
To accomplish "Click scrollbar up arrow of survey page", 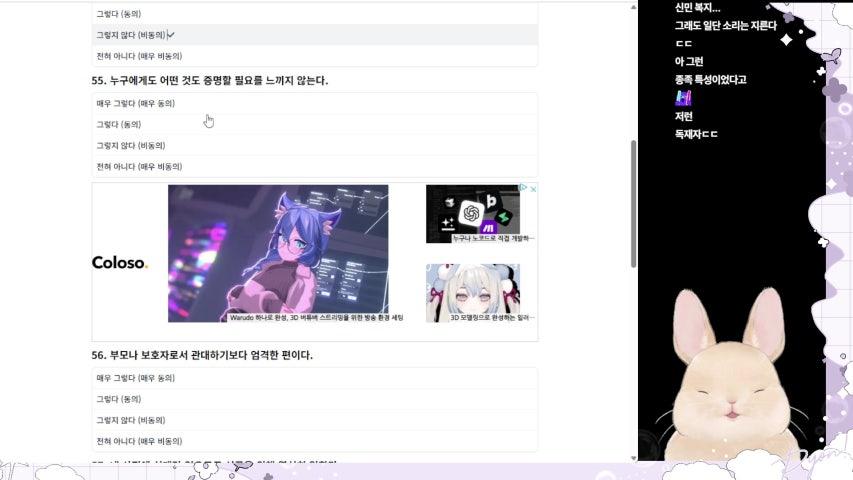I will 633,7.
